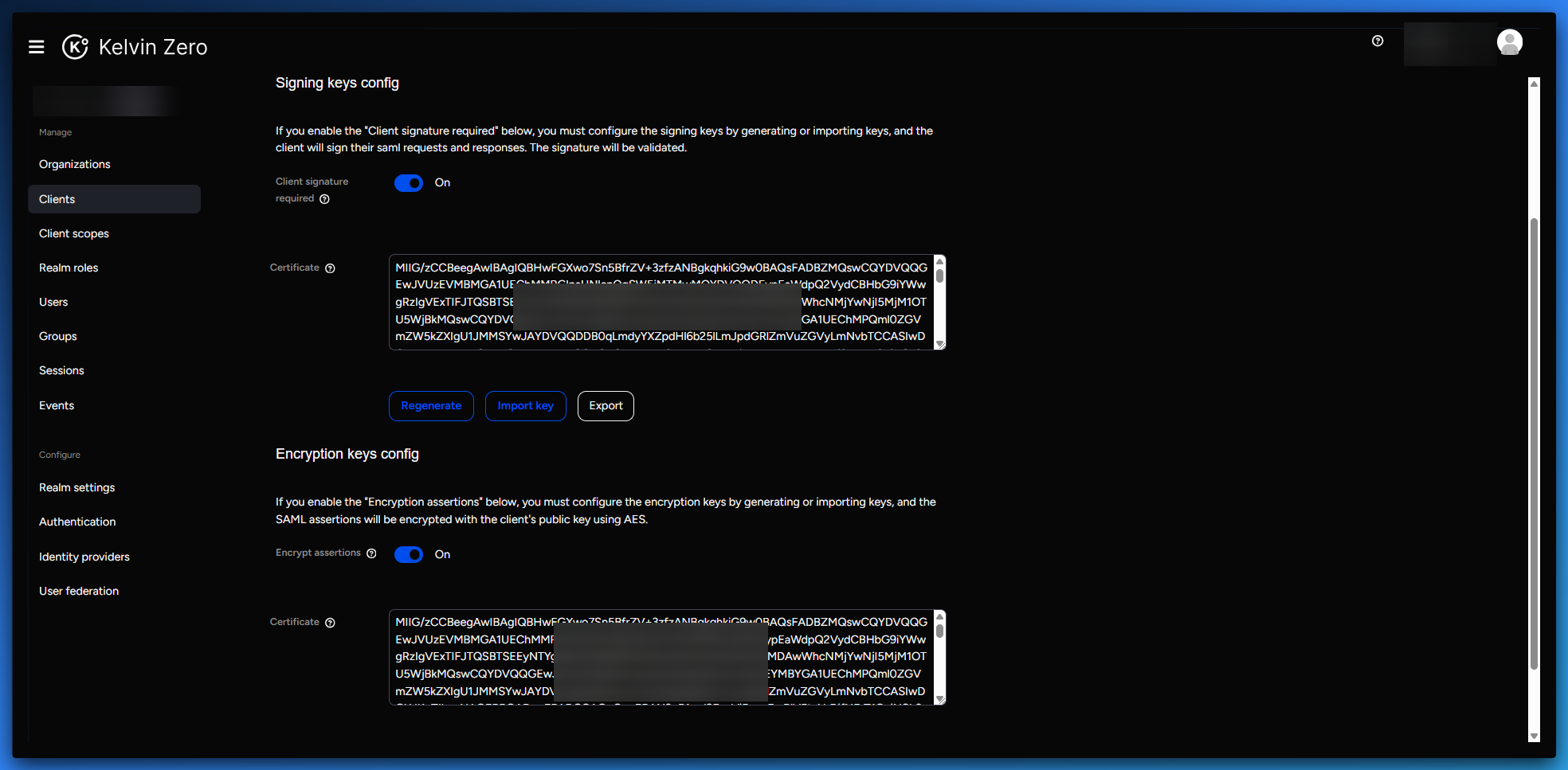Viewport: 1568px width, 770px height.
Task: Open the hamburger navigation menu
Action: click(36, 47)
